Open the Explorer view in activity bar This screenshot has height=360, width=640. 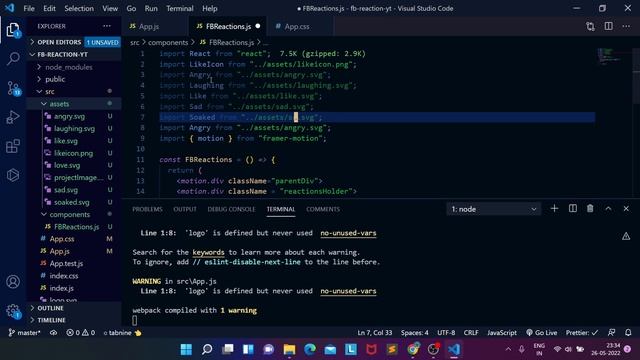(x=13, y=30)
